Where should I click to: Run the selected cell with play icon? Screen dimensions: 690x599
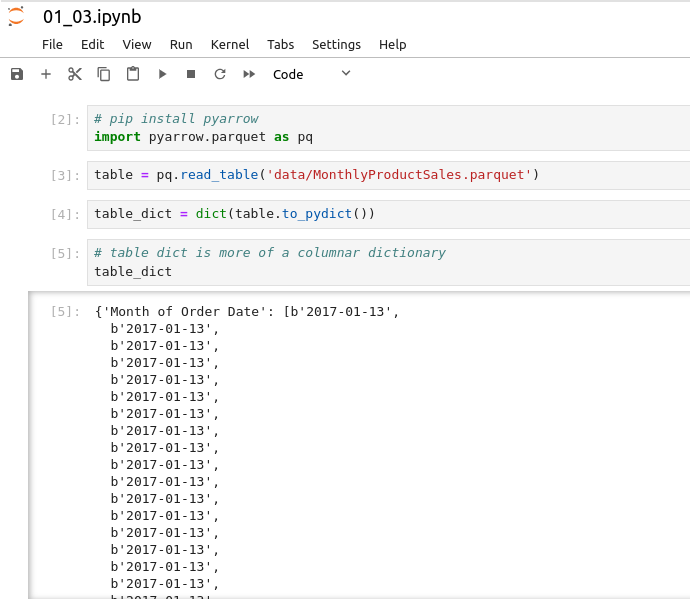tap(162, 74)
